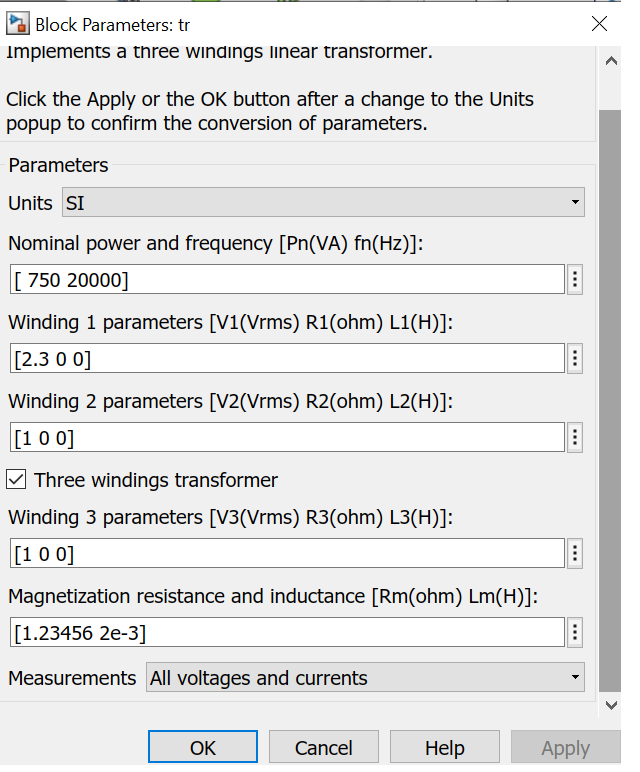Screen dimensions: 640x772
Task: Uncheck Three windings transformer checkbox
Action: (16, 479)
